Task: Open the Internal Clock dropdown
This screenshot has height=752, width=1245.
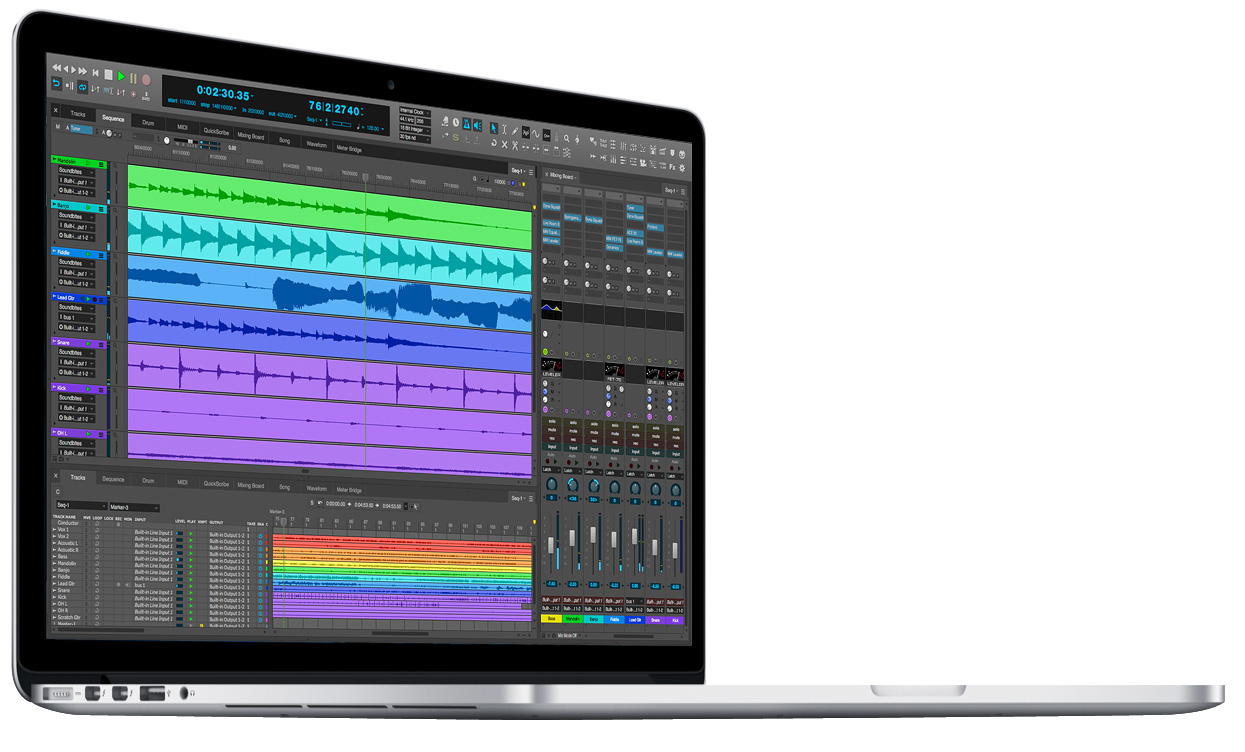Action: pyautogui.click(x=415, y=111)
